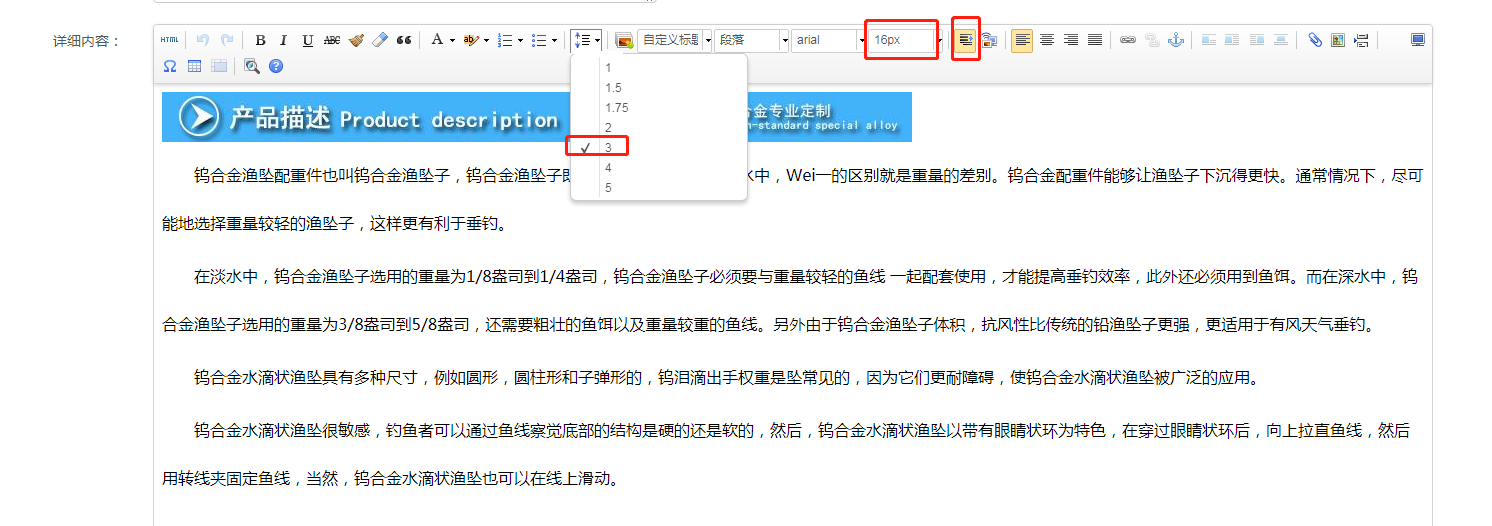Click paragraph starting 钨合金水滴状渔坠很敏感

pyautogui.click(x=786, y=455)
